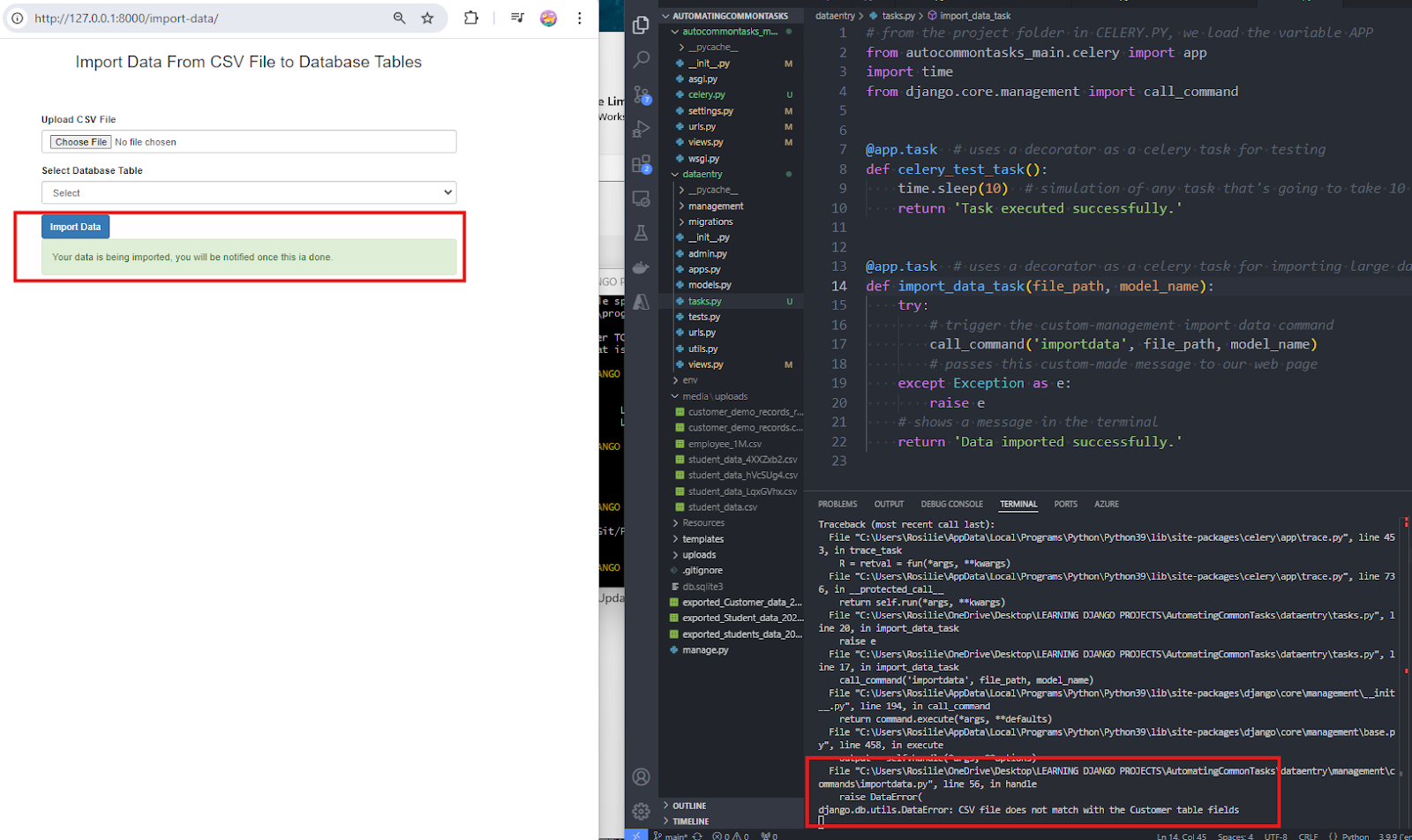
Task: Expand the management folder
Action: (x=716, y=206)
